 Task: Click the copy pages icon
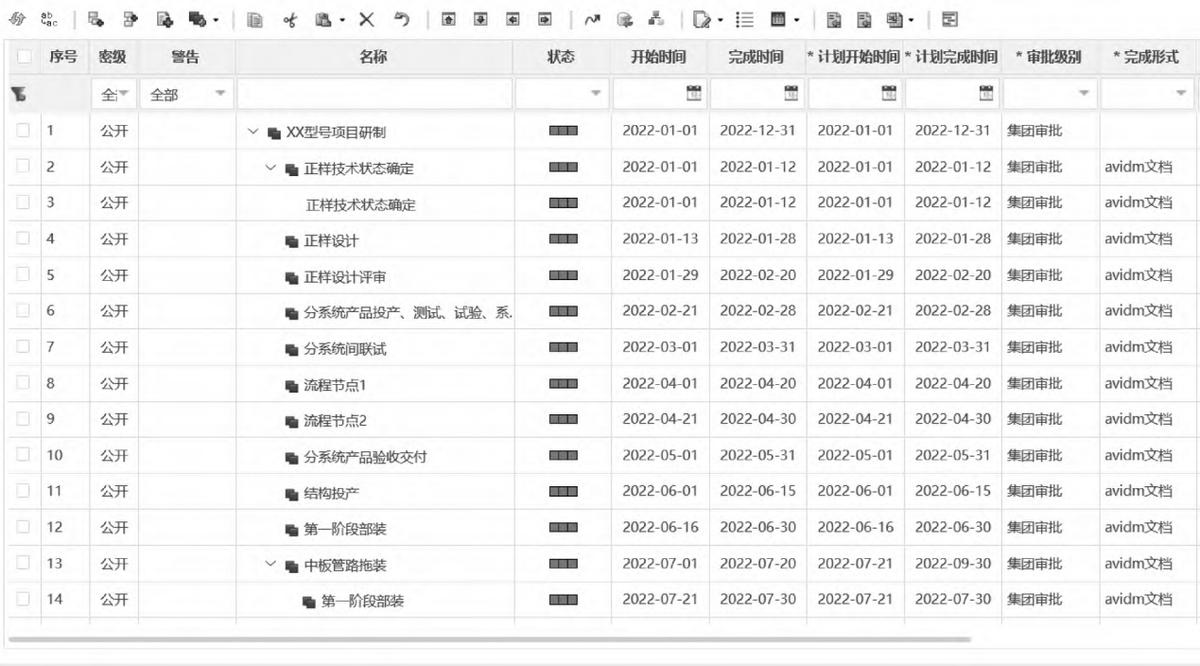coord(255,19)
